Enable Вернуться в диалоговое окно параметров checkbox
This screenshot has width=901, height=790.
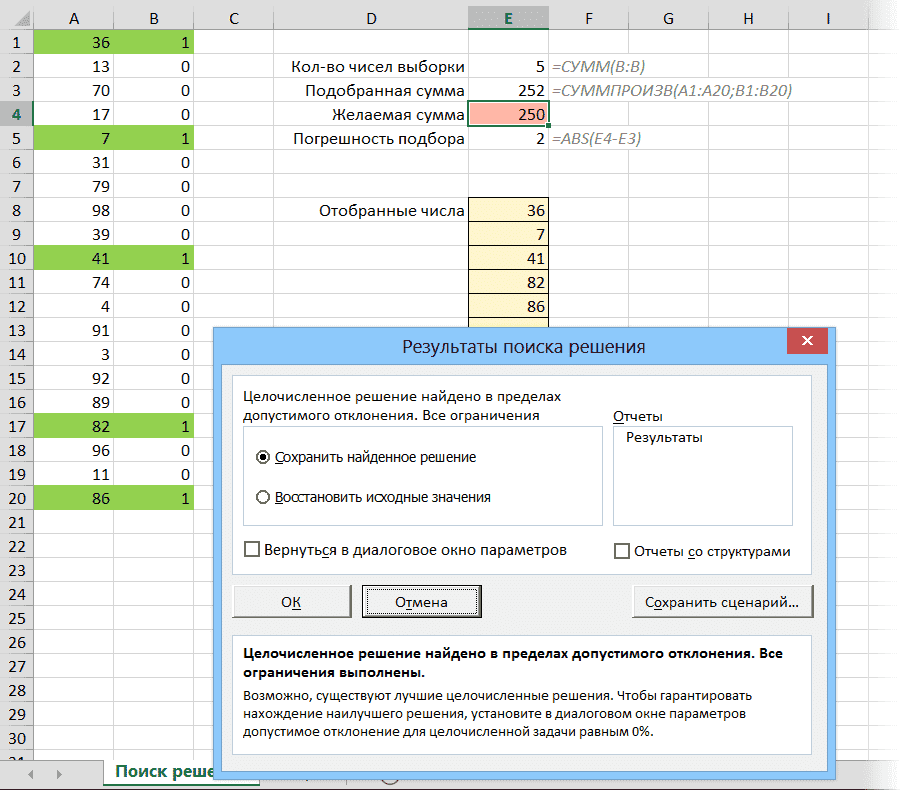point(253,550)
